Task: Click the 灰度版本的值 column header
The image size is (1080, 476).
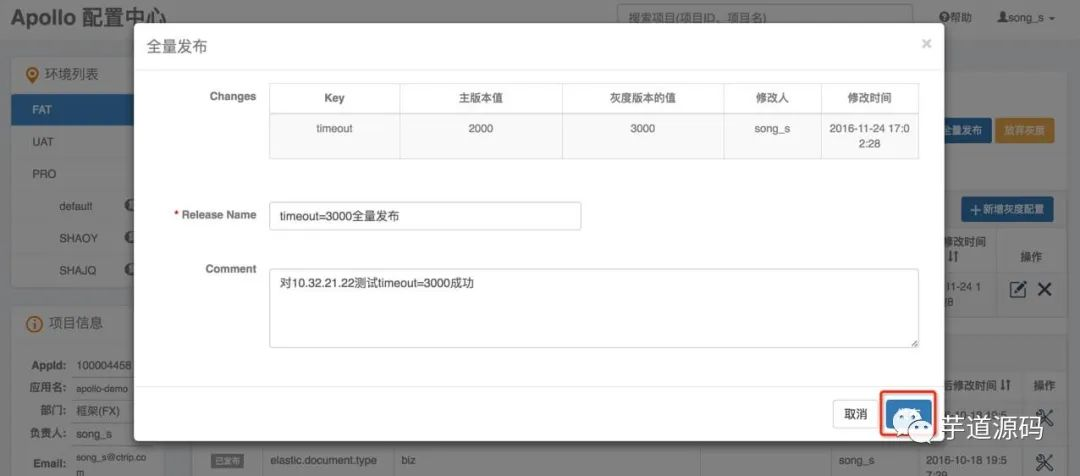Action: tap(643, 99)
